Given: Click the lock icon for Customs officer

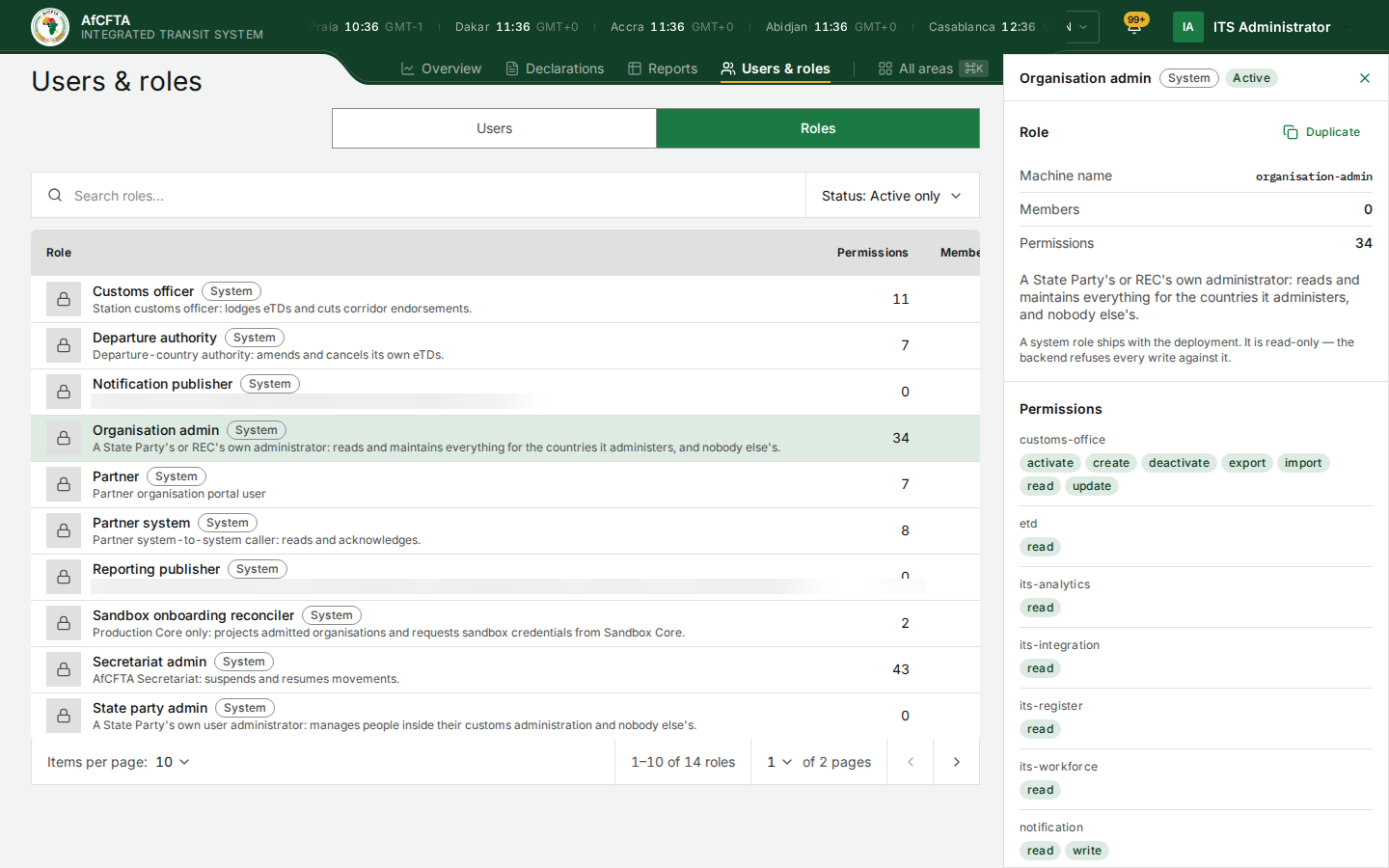Looking at the screenshot, I should click(64, 299).
